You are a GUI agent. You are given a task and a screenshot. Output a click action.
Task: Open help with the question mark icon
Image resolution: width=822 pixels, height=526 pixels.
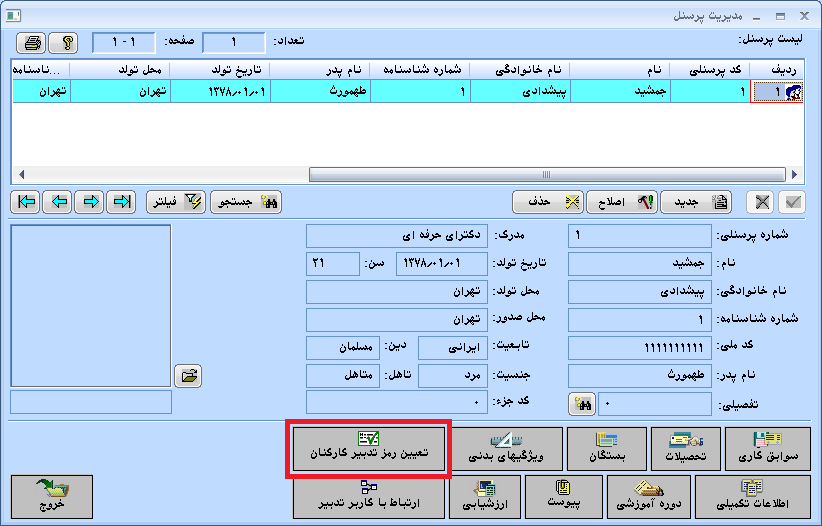[63, 42]
